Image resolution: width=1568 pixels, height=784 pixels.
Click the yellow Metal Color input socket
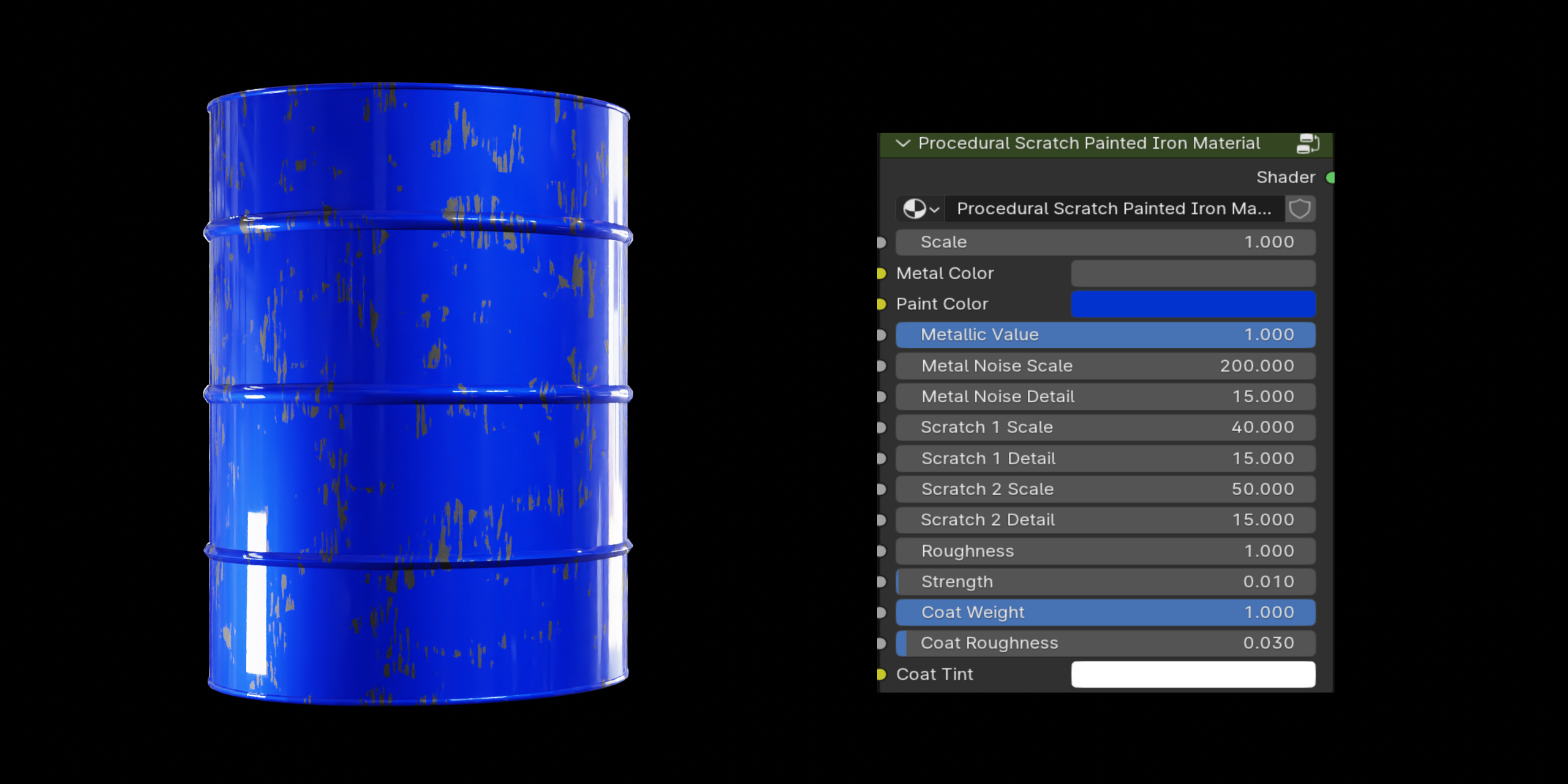881,273
